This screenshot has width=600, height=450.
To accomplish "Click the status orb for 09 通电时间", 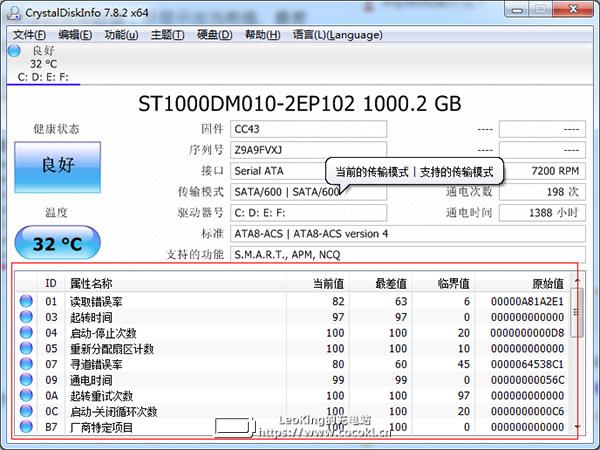I will (x=26, y=380).
